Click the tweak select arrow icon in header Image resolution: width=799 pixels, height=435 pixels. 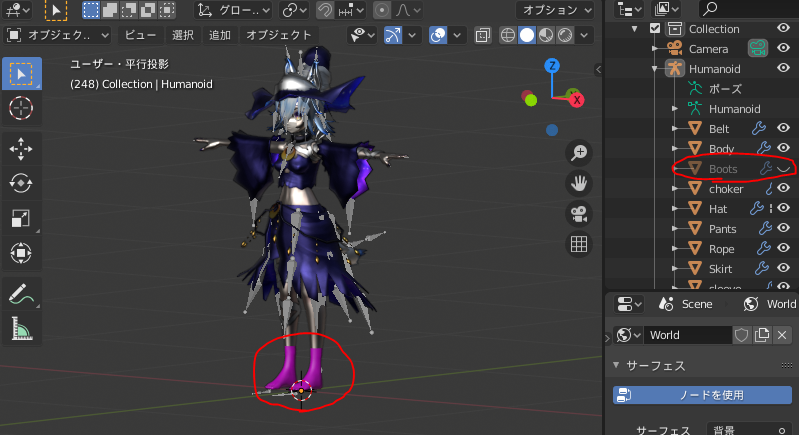[56, 10]
